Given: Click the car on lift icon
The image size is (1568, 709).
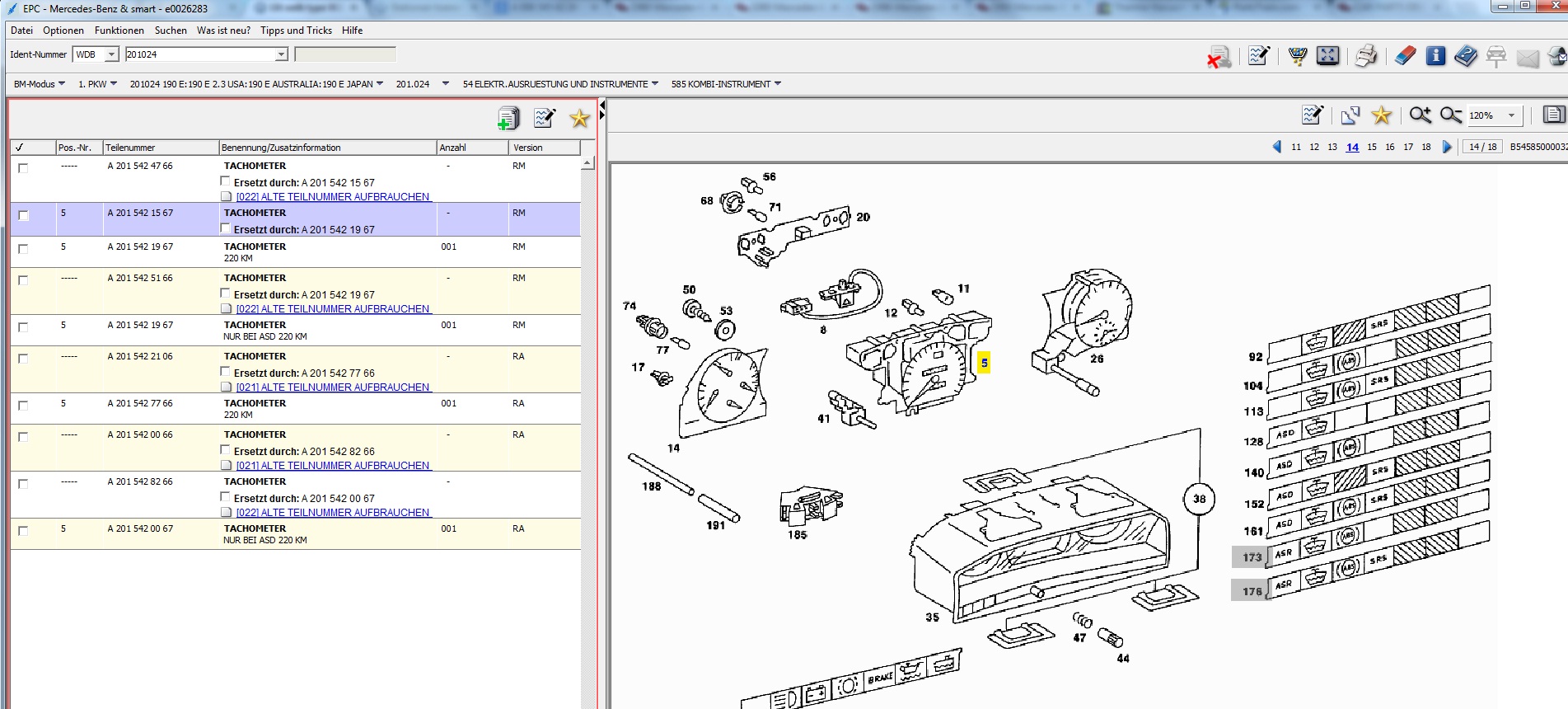Looking at the screenshot, I should [x=1496, y=56].
